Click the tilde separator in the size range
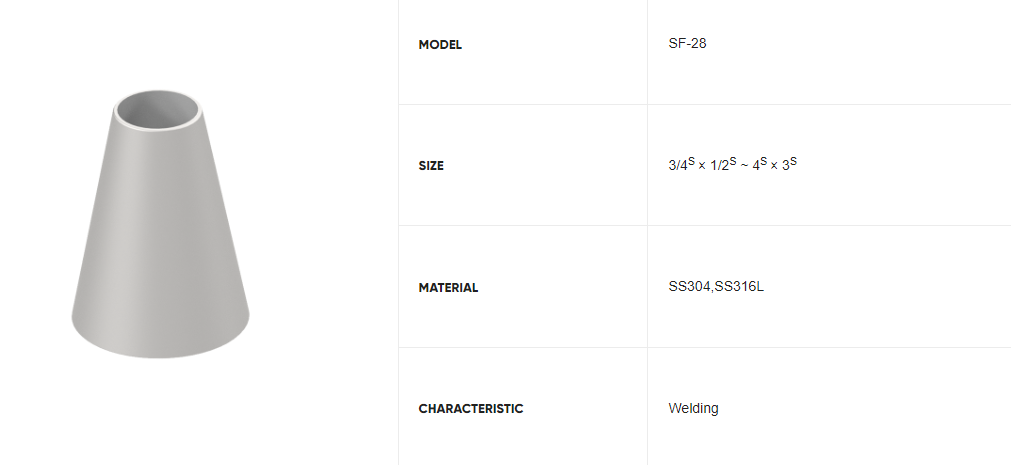The width and height of the screenshot is (1011, 465). click(743, 165)
